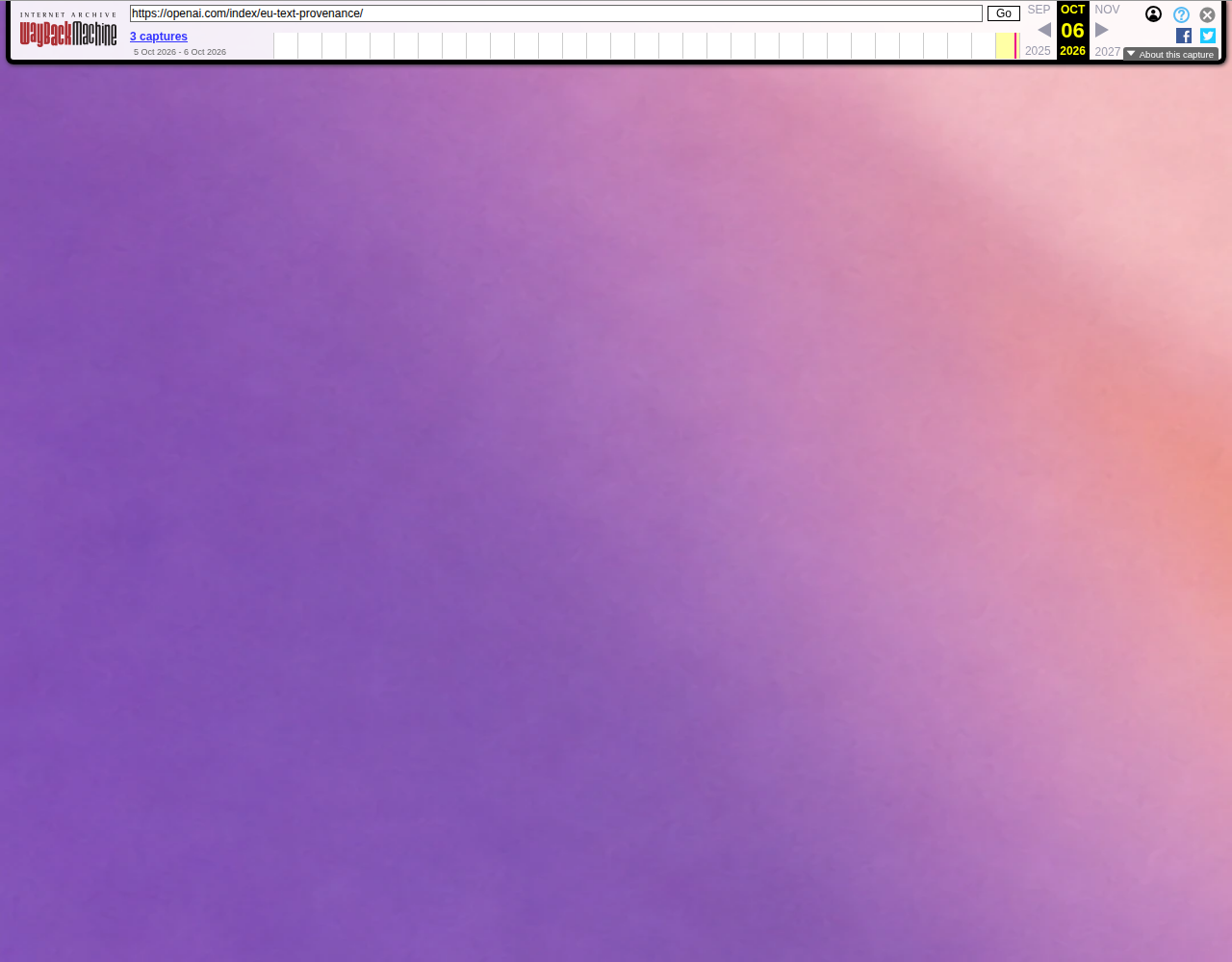Expand About this capture dropdown

click(x=1170, y=54)
